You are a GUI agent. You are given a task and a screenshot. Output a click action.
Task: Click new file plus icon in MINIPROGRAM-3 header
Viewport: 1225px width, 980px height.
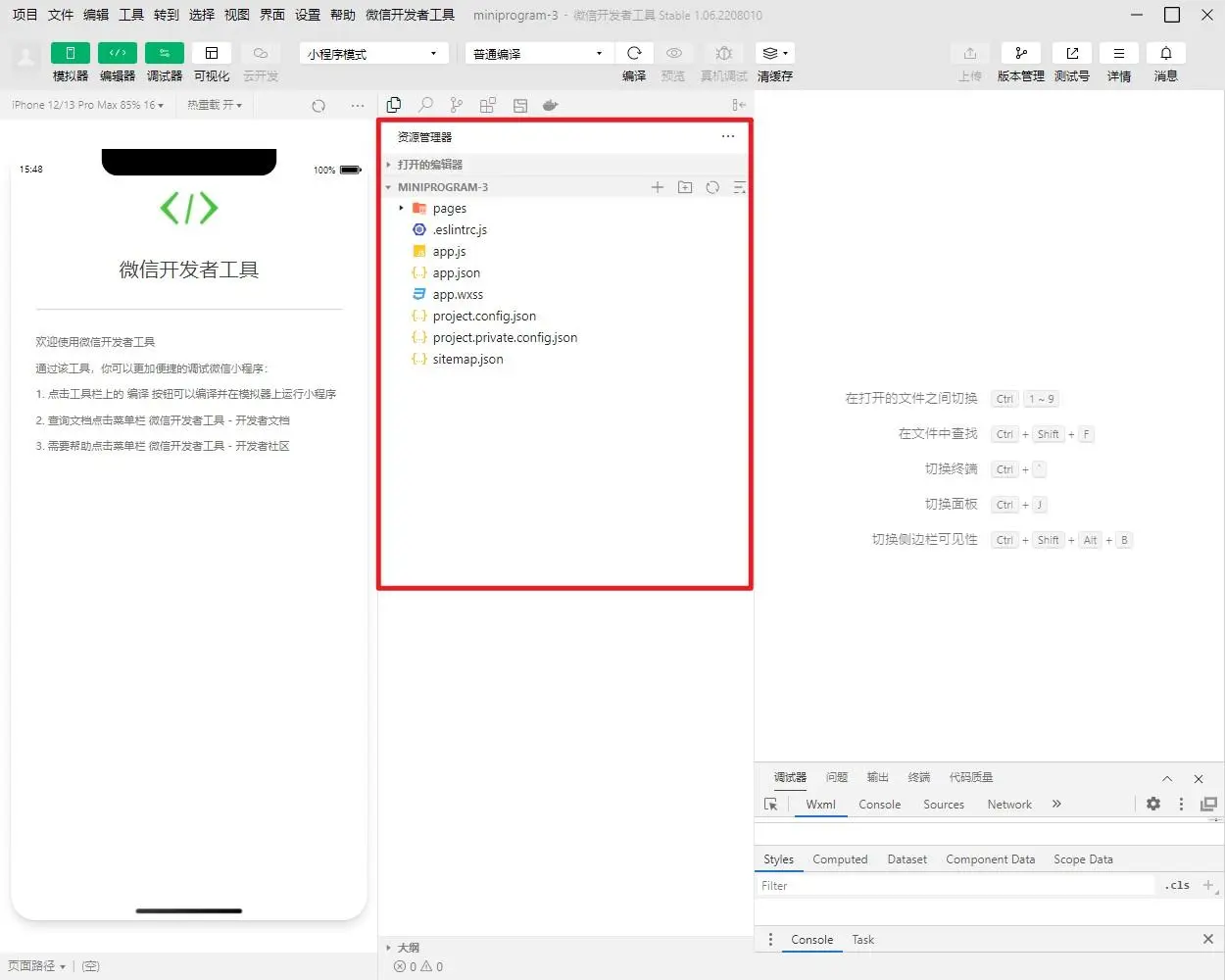658,187
